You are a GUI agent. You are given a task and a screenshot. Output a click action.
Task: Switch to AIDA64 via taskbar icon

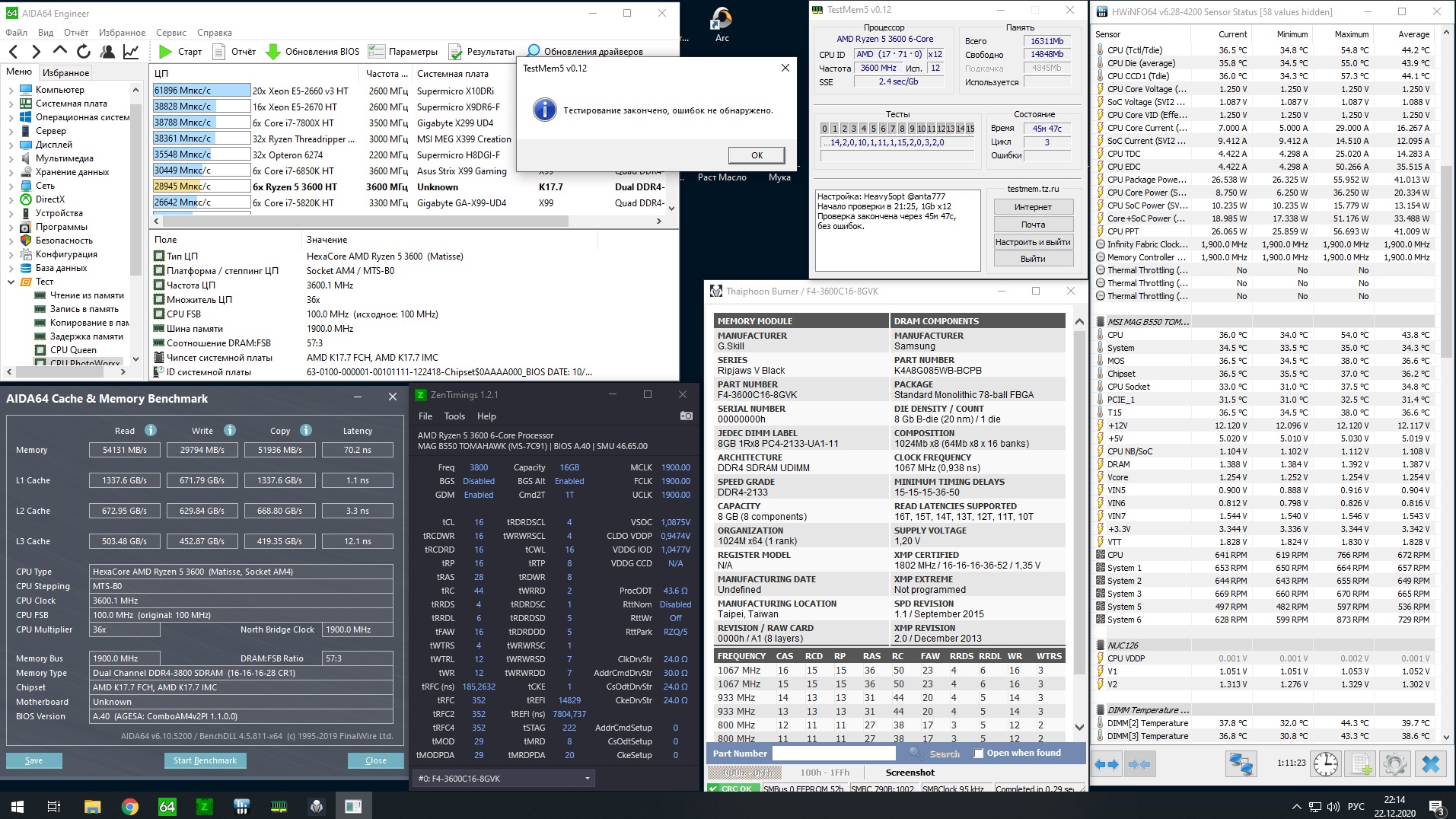(167, 806)
